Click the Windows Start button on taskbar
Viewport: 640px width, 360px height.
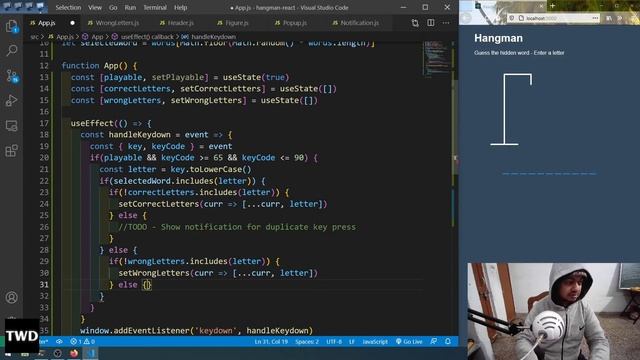click(8, 355)
